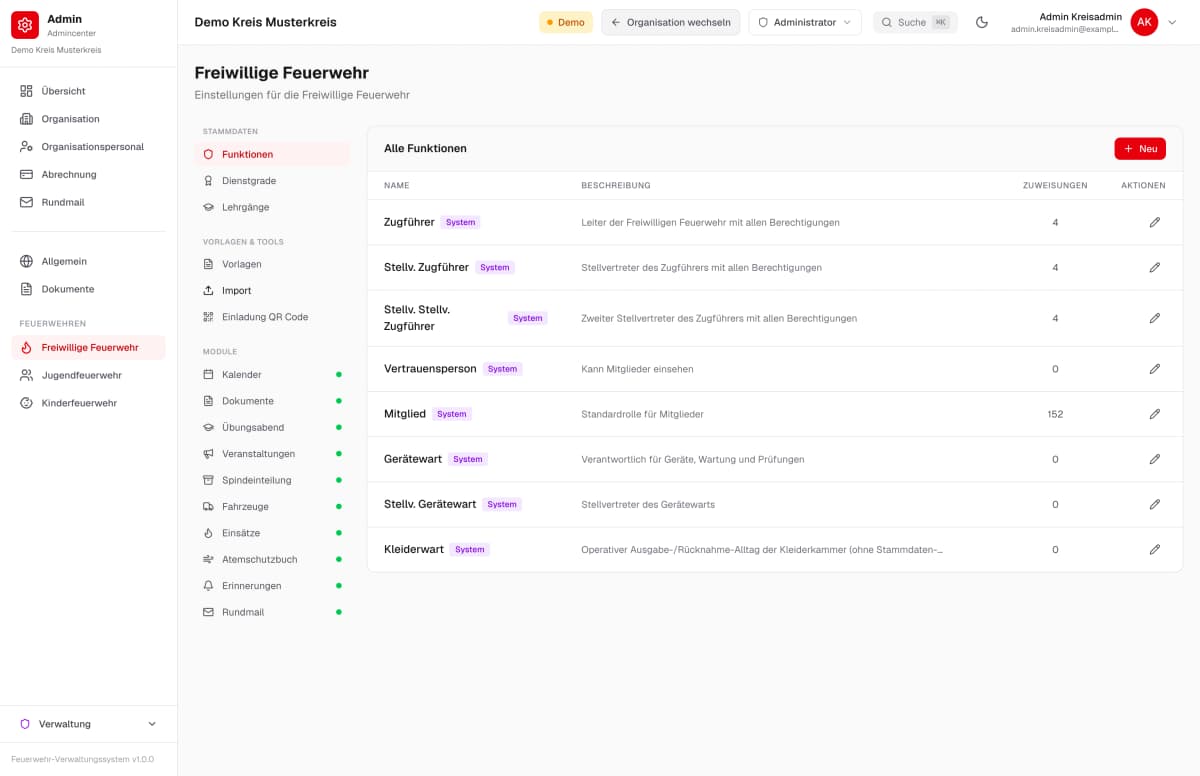
Task: Open Einladung QR Code
Action: [272, 317]
